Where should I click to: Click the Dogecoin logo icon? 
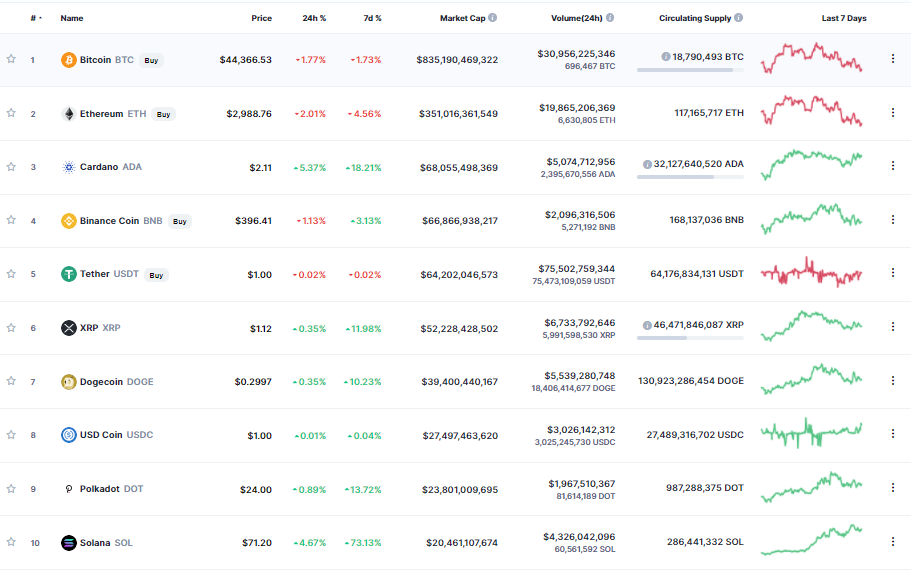point(69,382)
